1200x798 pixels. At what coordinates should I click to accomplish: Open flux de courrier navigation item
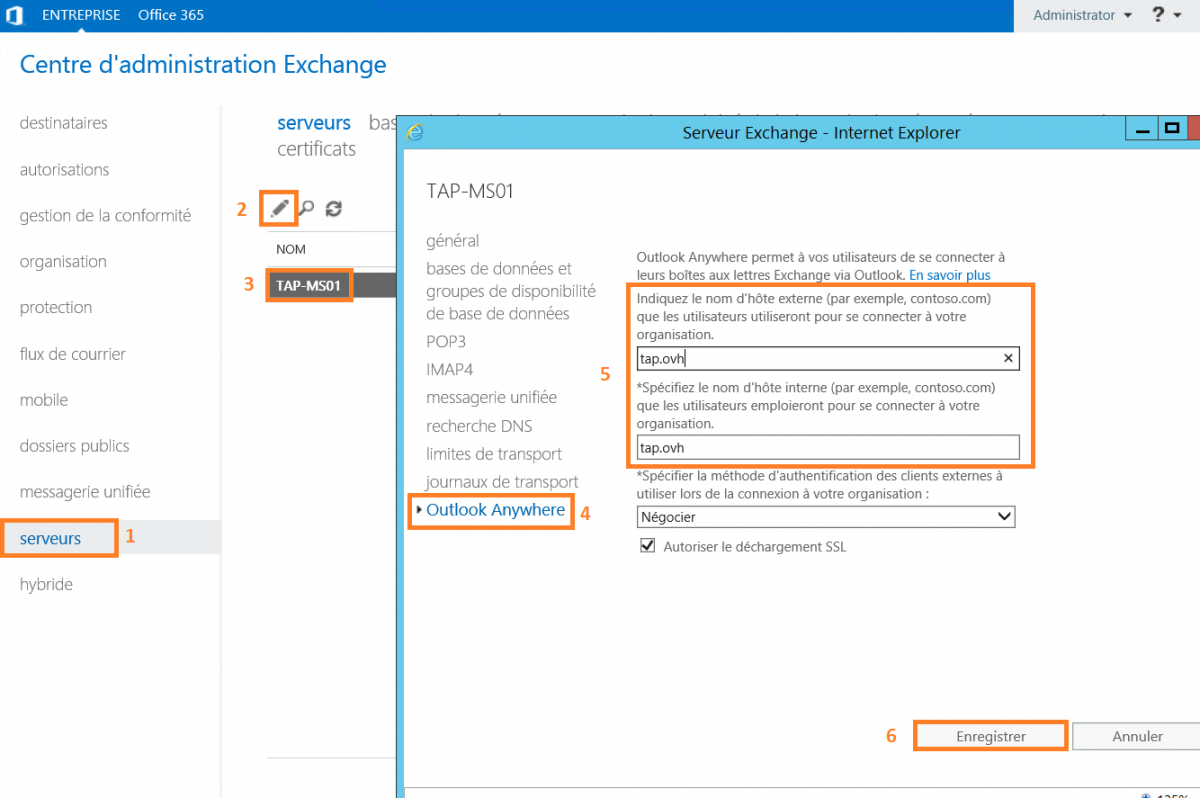tap(73, 354)
